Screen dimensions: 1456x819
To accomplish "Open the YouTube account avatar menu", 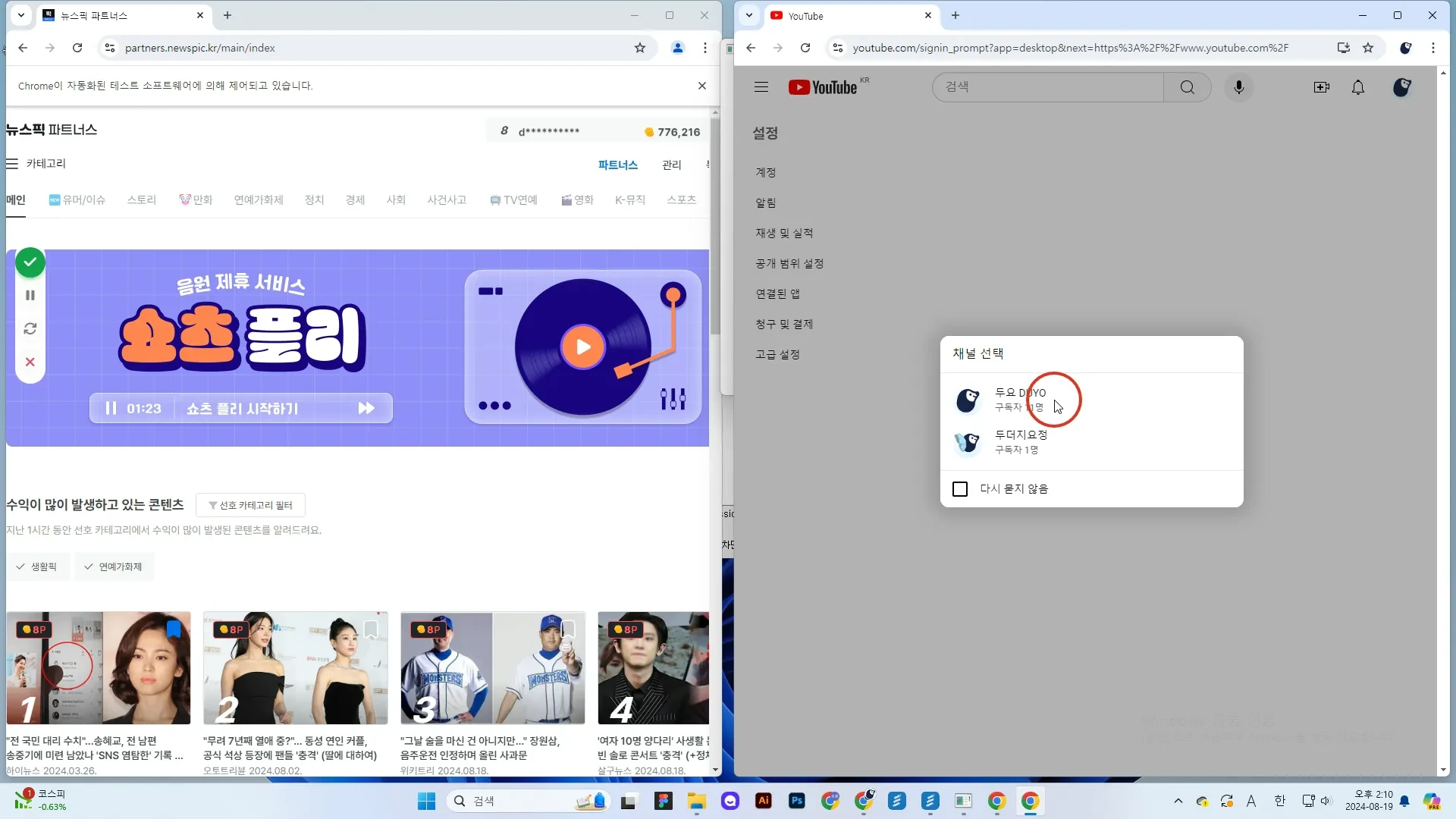I will pyautogui.click(x=1402, y=87).
